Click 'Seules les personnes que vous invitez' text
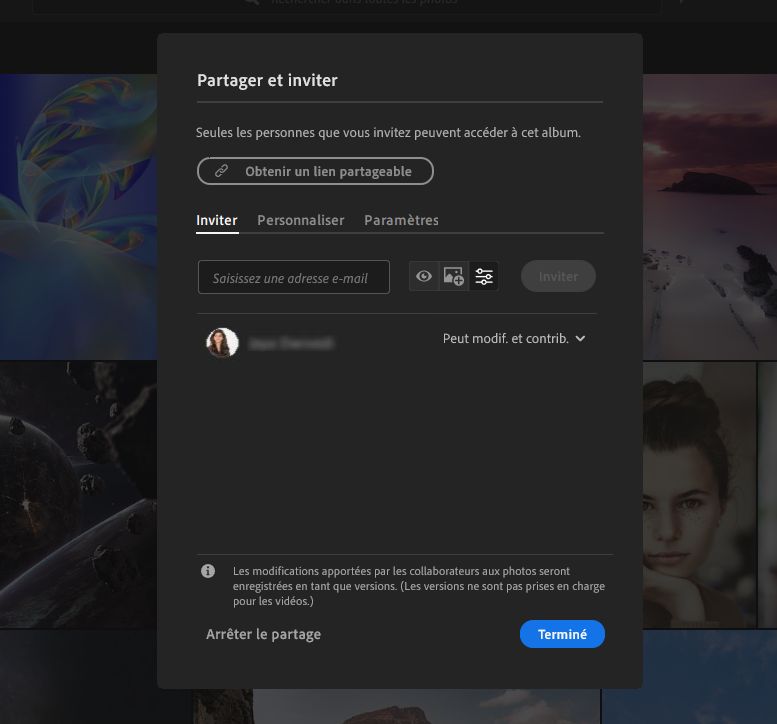Viewport: 777px width, 724px height. 388,133
